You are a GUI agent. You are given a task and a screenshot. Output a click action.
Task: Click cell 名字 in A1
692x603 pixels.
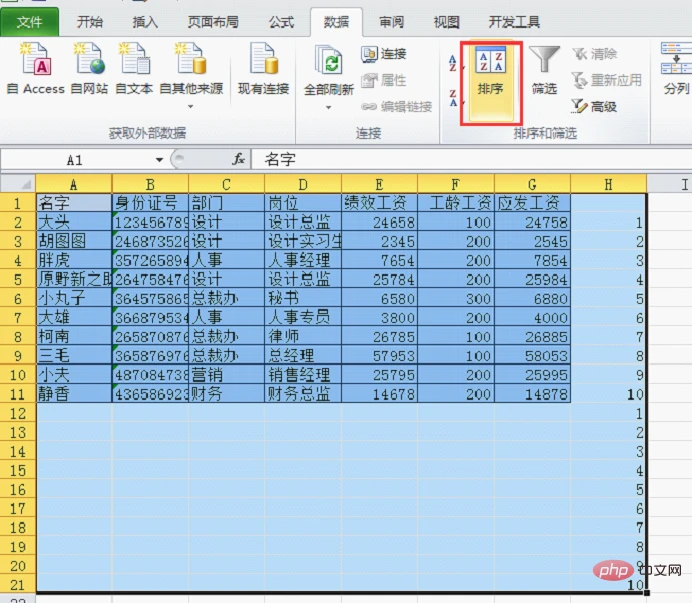click(74, 203)
